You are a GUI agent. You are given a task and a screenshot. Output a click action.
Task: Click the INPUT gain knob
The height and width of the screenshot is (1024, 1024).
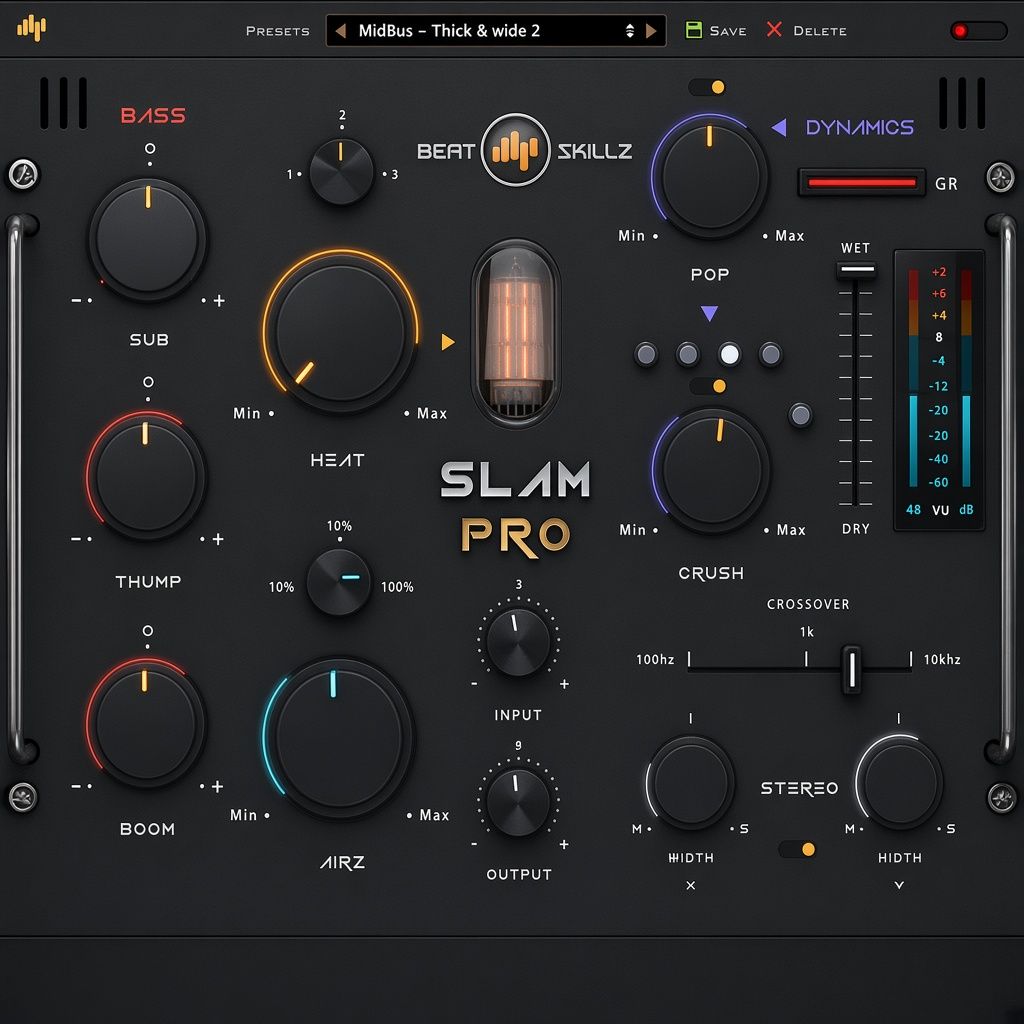(519, 643)
